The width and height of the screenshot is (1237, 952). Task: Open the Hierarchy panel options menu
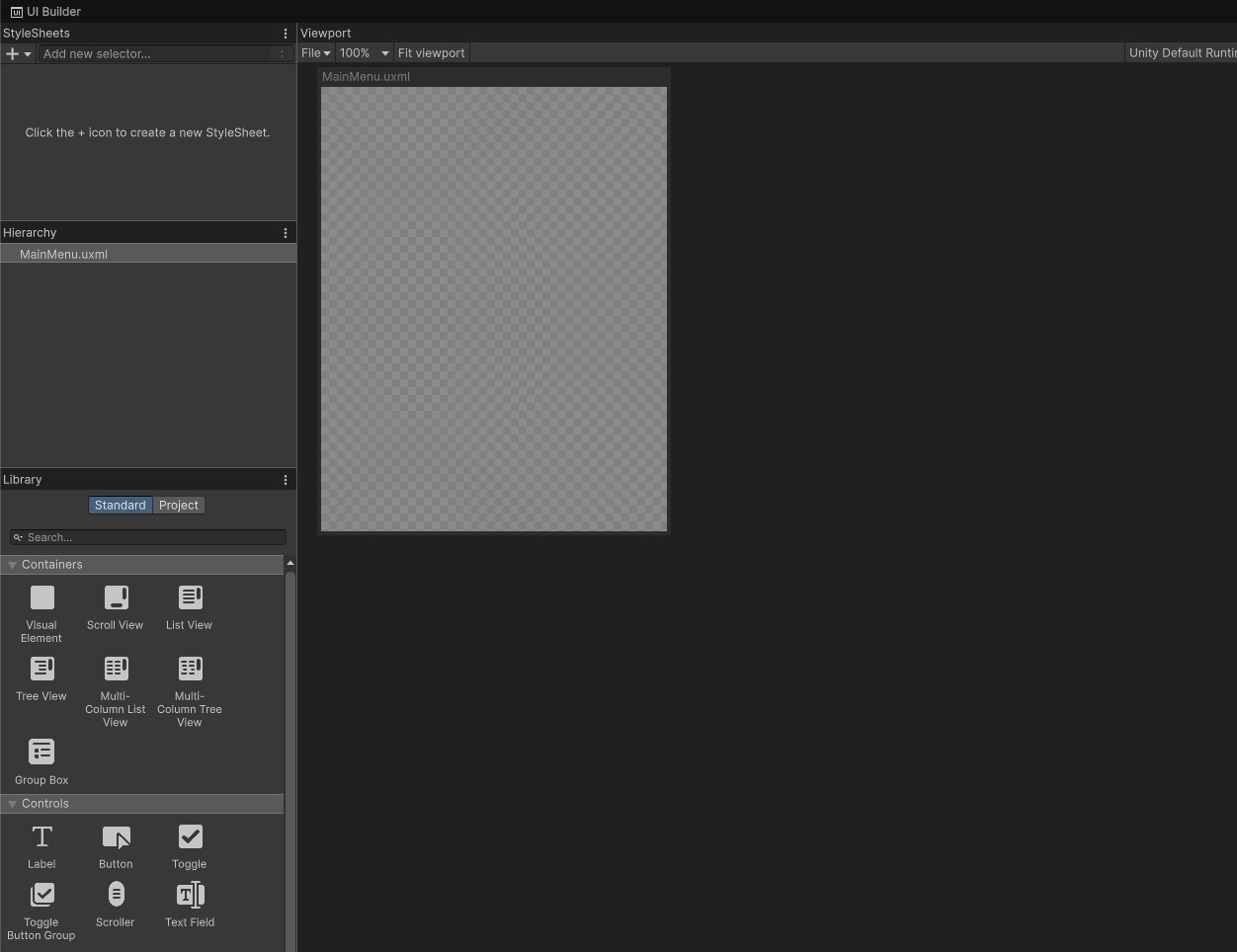pyautogui.click(x=286, y=233)
